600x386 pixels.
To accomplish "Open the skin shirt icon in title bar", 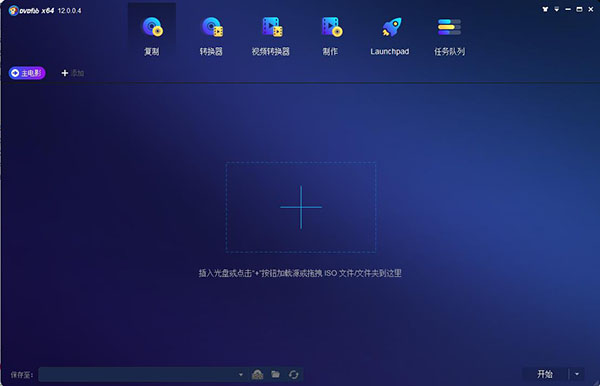I will pyautogui.click(x=545, y=9).
